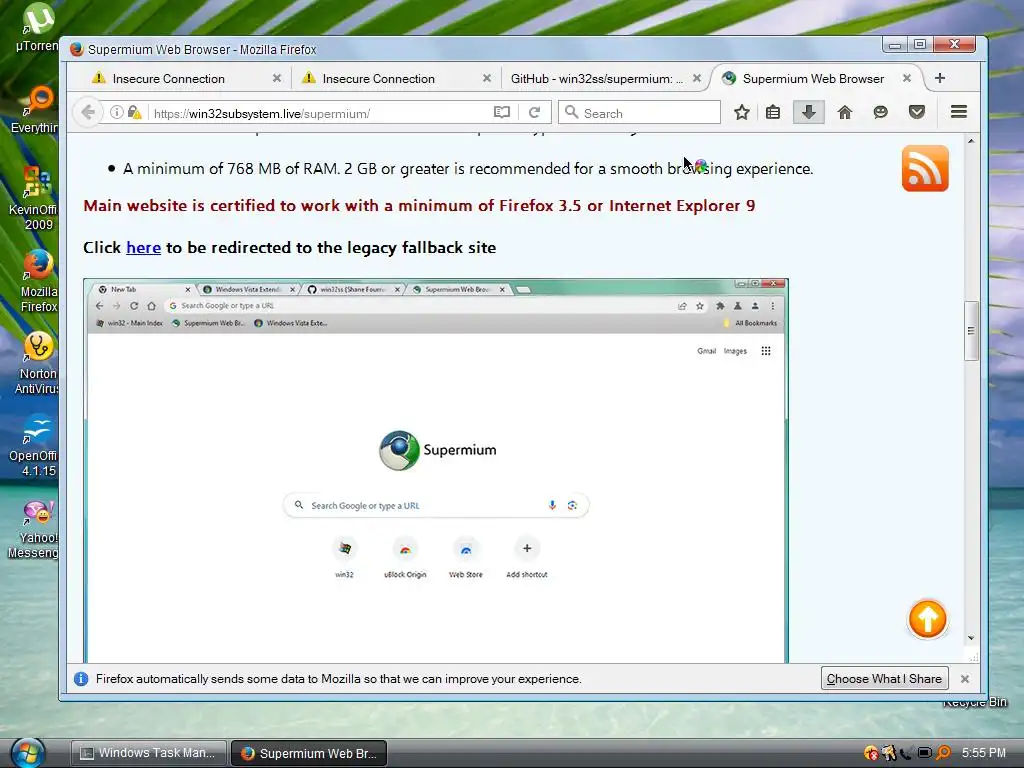Follow the 'here' legacy fallback link
The height and width of the screenshot is (768, 1024).
coord(144,248)
